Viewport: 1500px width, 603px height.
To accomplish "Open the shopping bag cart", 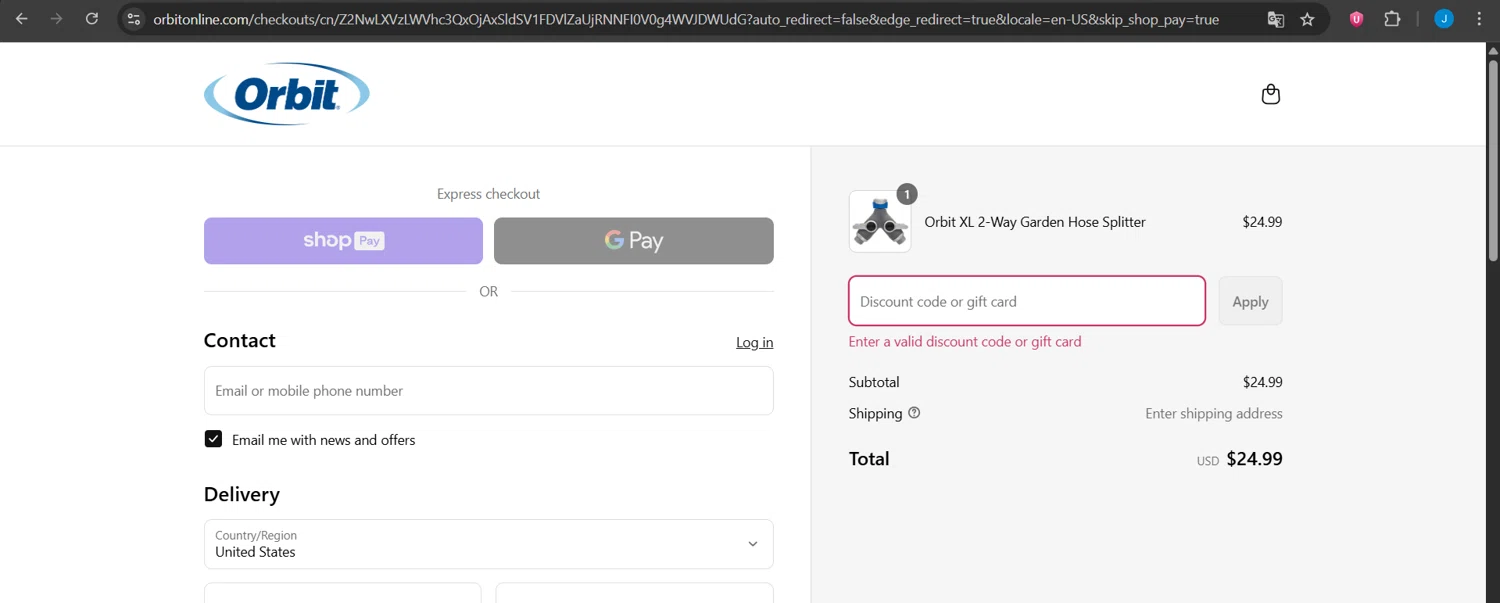I will pyautogui.click(x=1271, y=94).
